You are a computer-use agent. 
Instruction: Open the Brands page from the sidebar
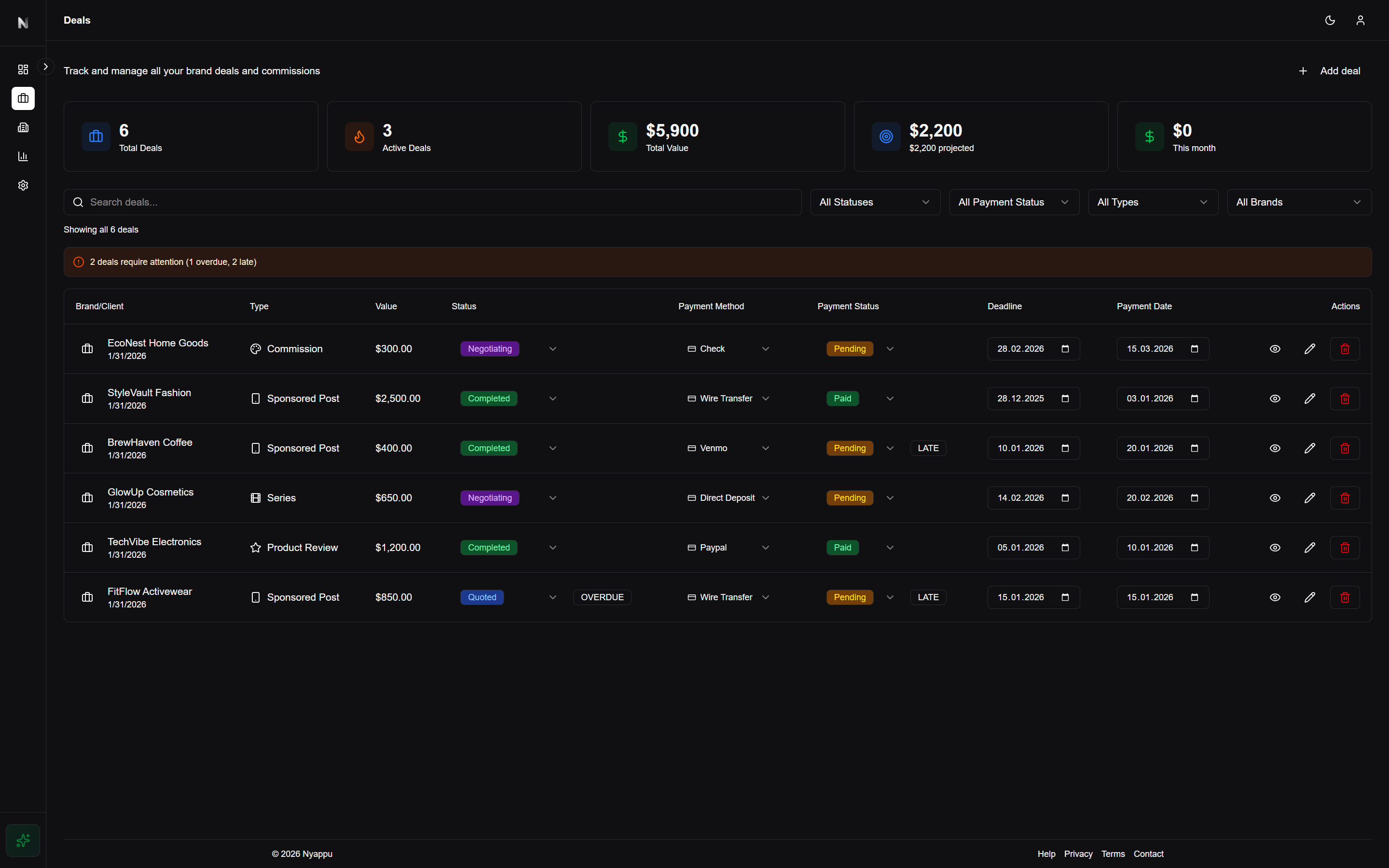tap(23, 127)
